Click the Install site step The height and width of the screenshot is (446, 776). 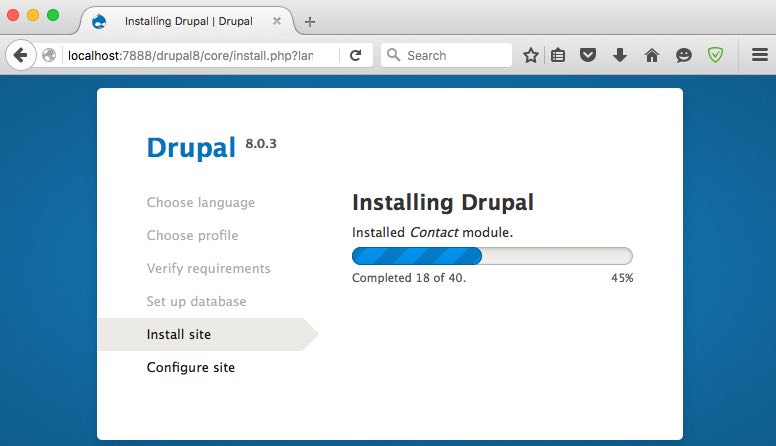tap(179, 335)
